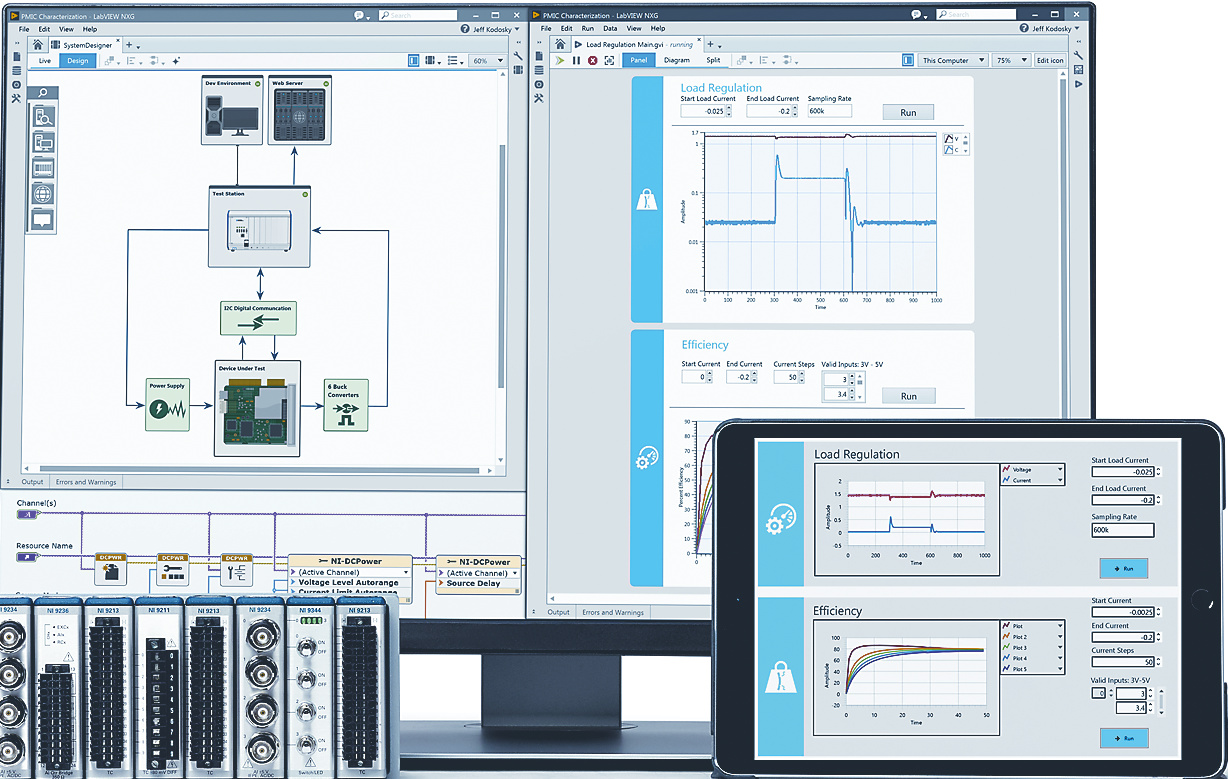Select Output tab in left window
Image resolution: width=1228 pixels, height=779 pixels.
[33, 482]
